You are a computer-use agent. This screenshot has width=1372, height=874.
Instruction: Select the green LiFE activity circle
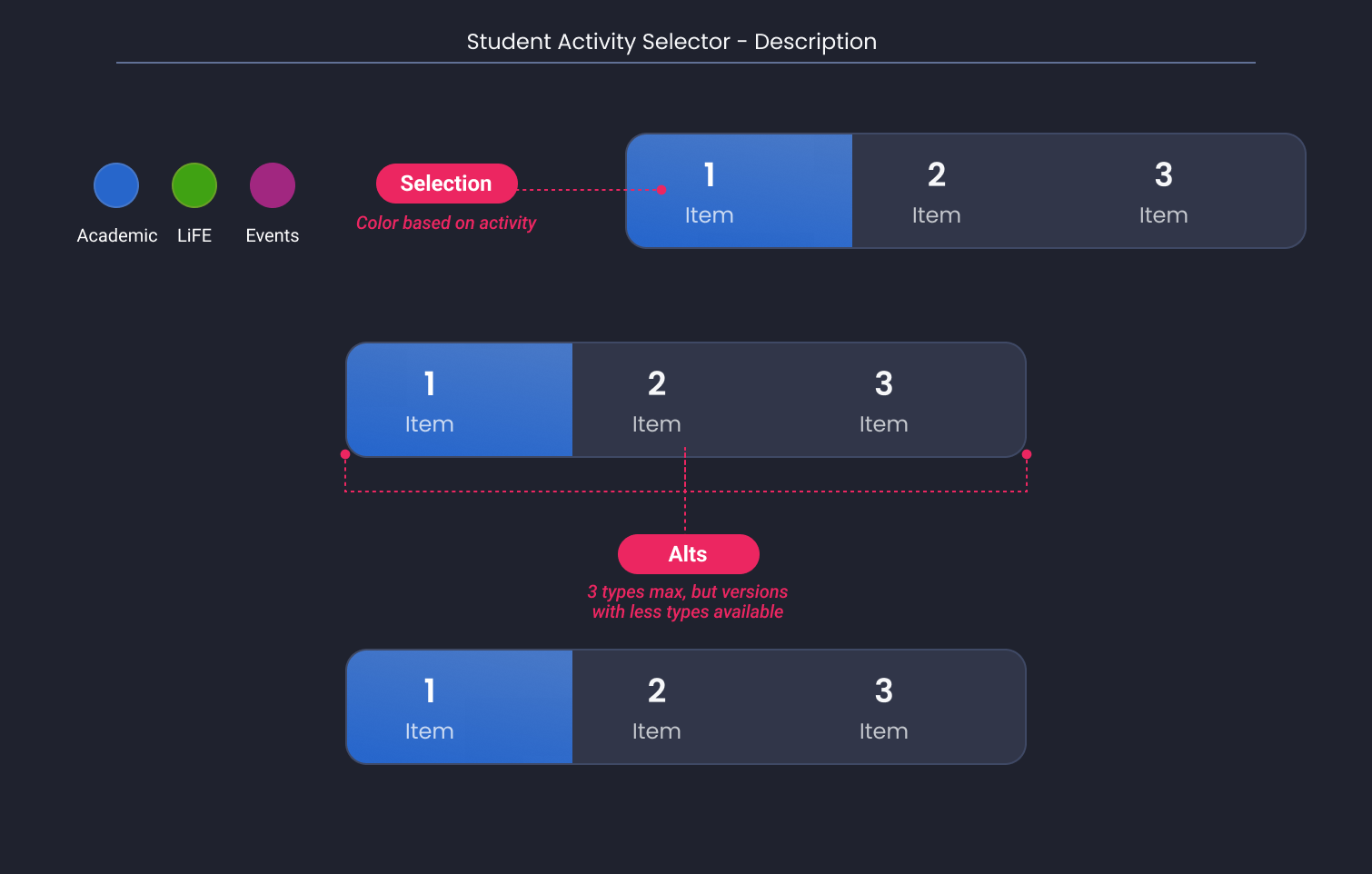click(x=194, y=184)
